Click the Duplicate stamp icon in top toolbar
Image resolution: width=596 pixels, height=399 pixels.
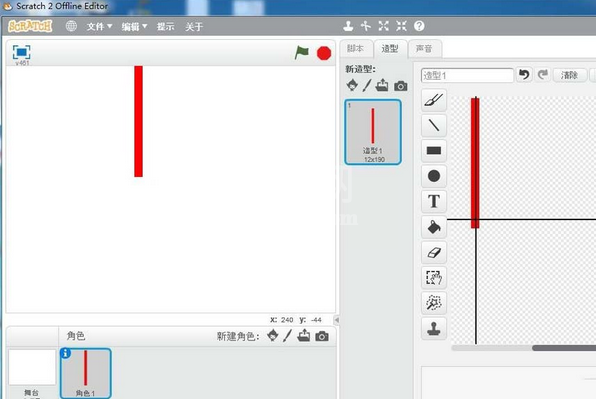point(348,26)
